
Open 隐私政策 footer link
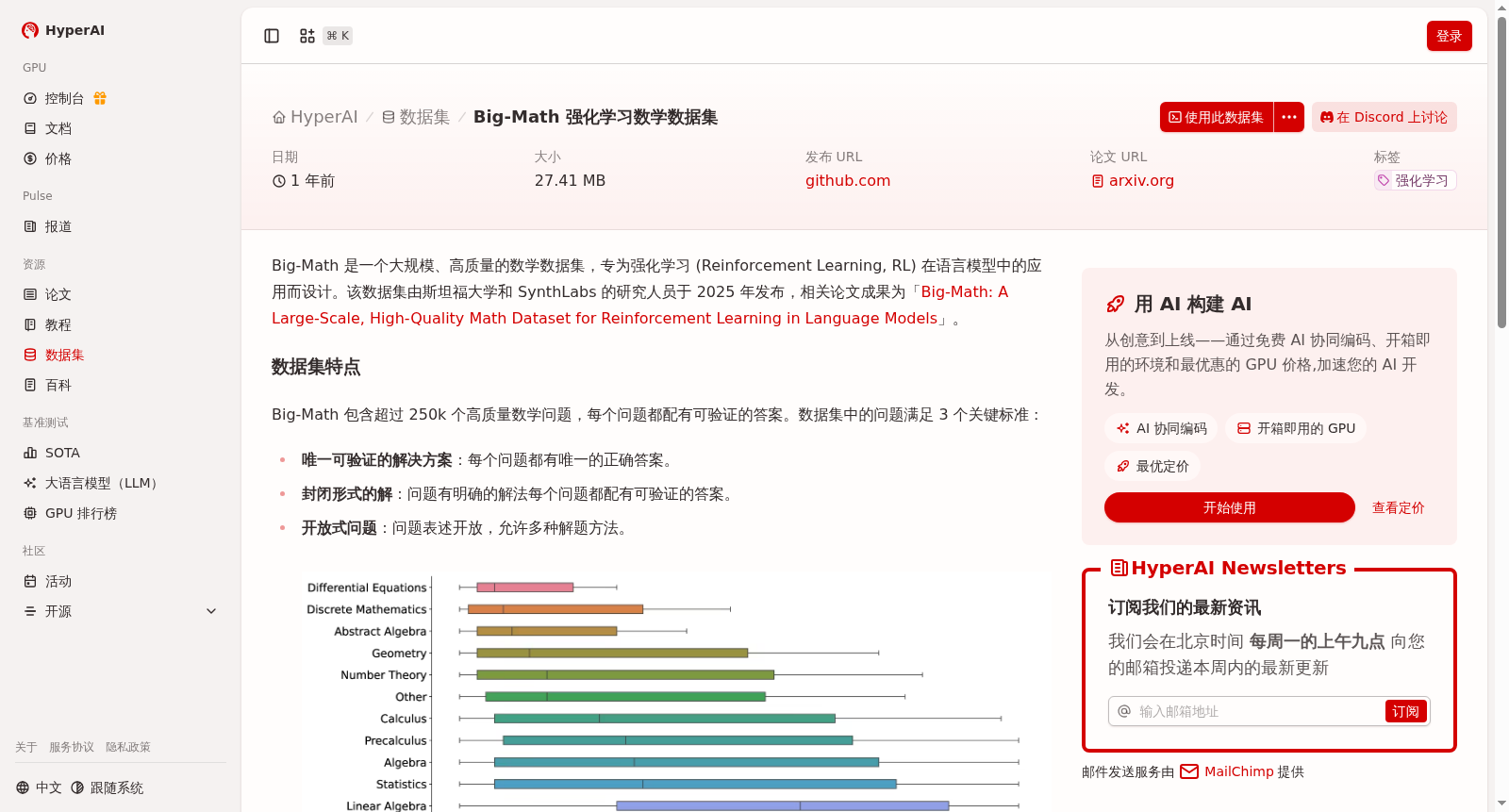coord(128,747)
